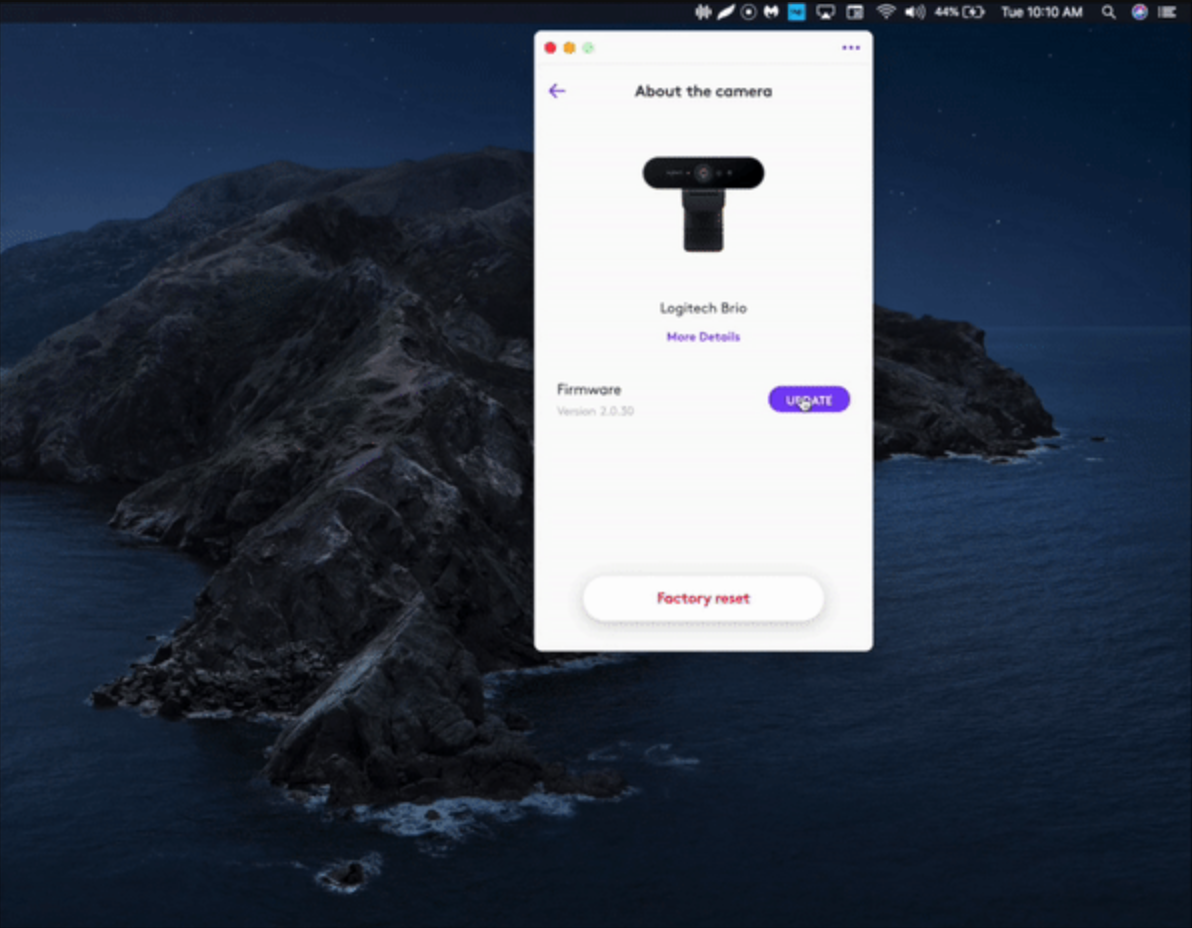
Task: Click the feather menu bar icon
Action: point(726,11)
